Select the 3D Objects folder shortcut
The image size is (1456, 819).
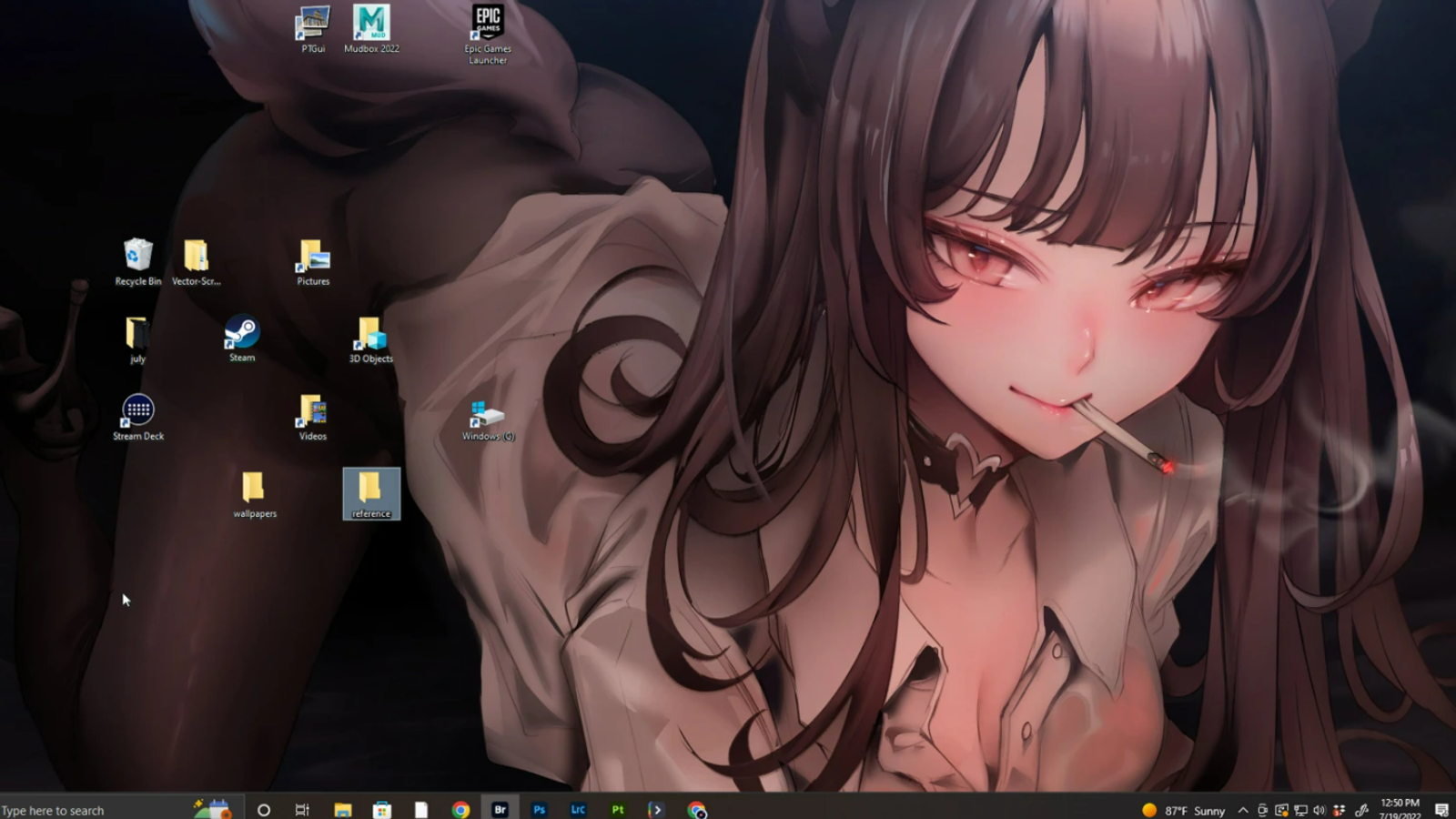point(371,339)
